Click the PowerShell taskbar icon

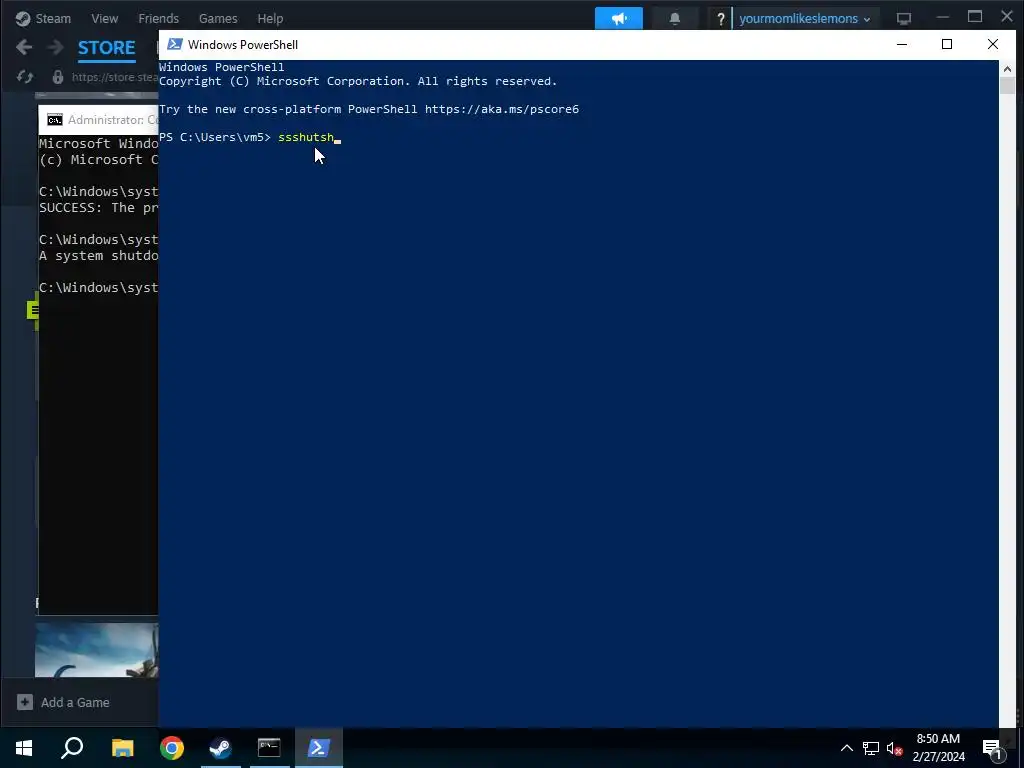[x=318, y=748]
